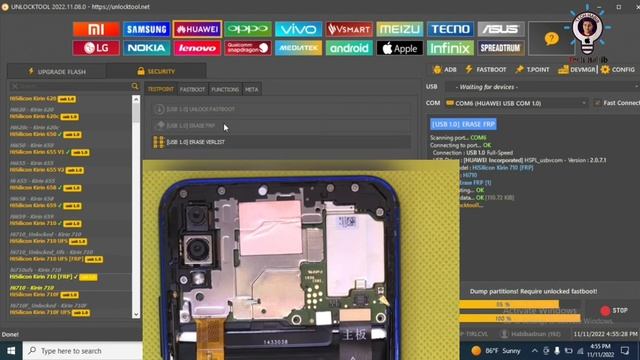Open the help question-mark icon
The height and width of the screenshot is (360, 640).
click(x=551, y=39)
